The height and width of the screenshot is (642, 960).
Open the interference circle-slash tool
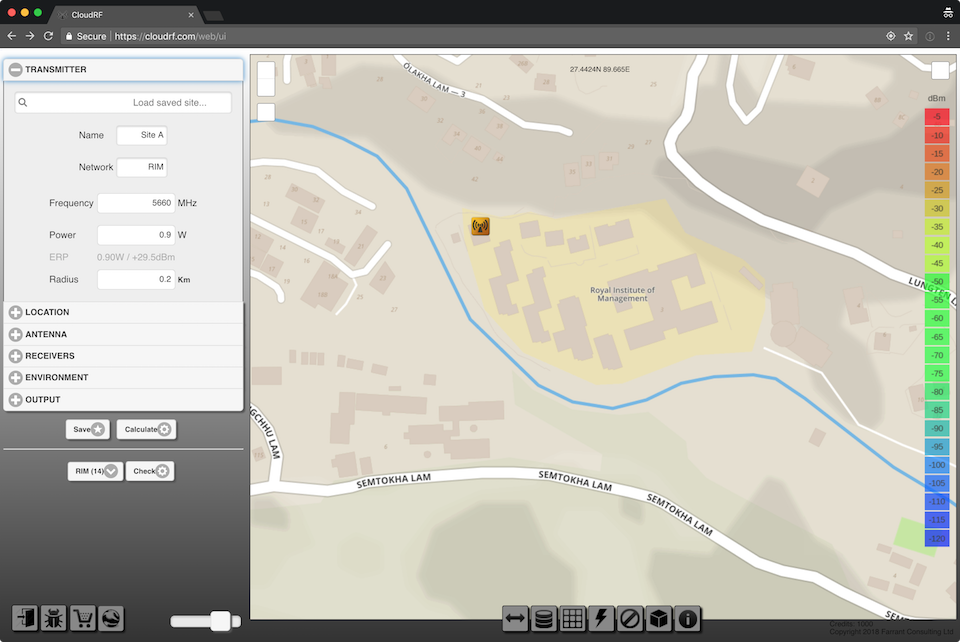(630, 618)
